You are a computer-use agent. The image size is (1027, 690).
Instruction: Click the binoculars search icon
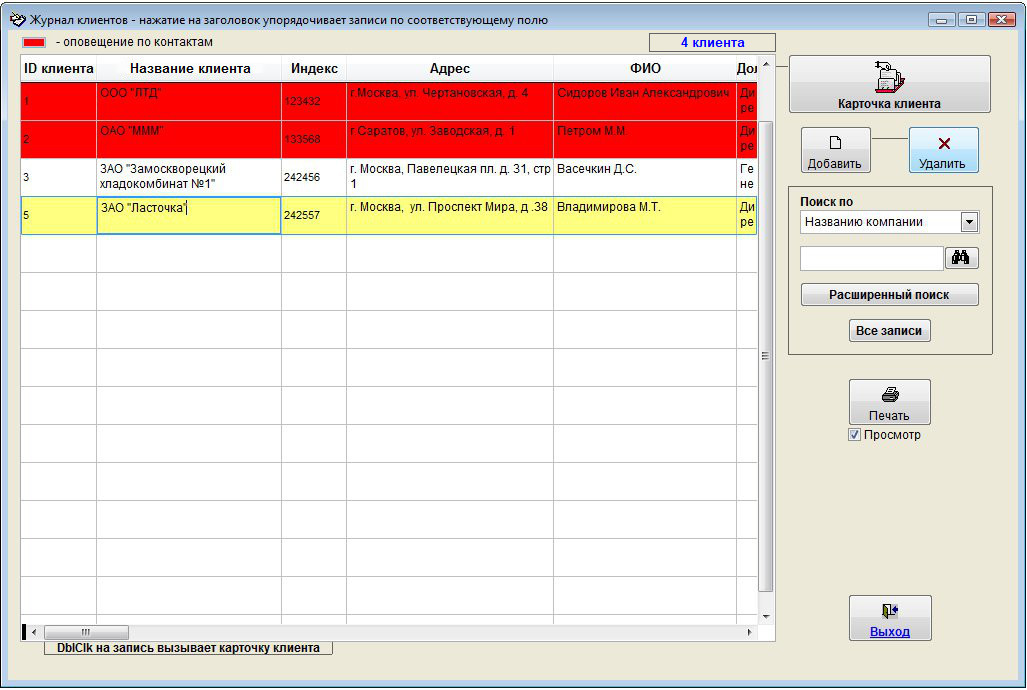[961, 258]
